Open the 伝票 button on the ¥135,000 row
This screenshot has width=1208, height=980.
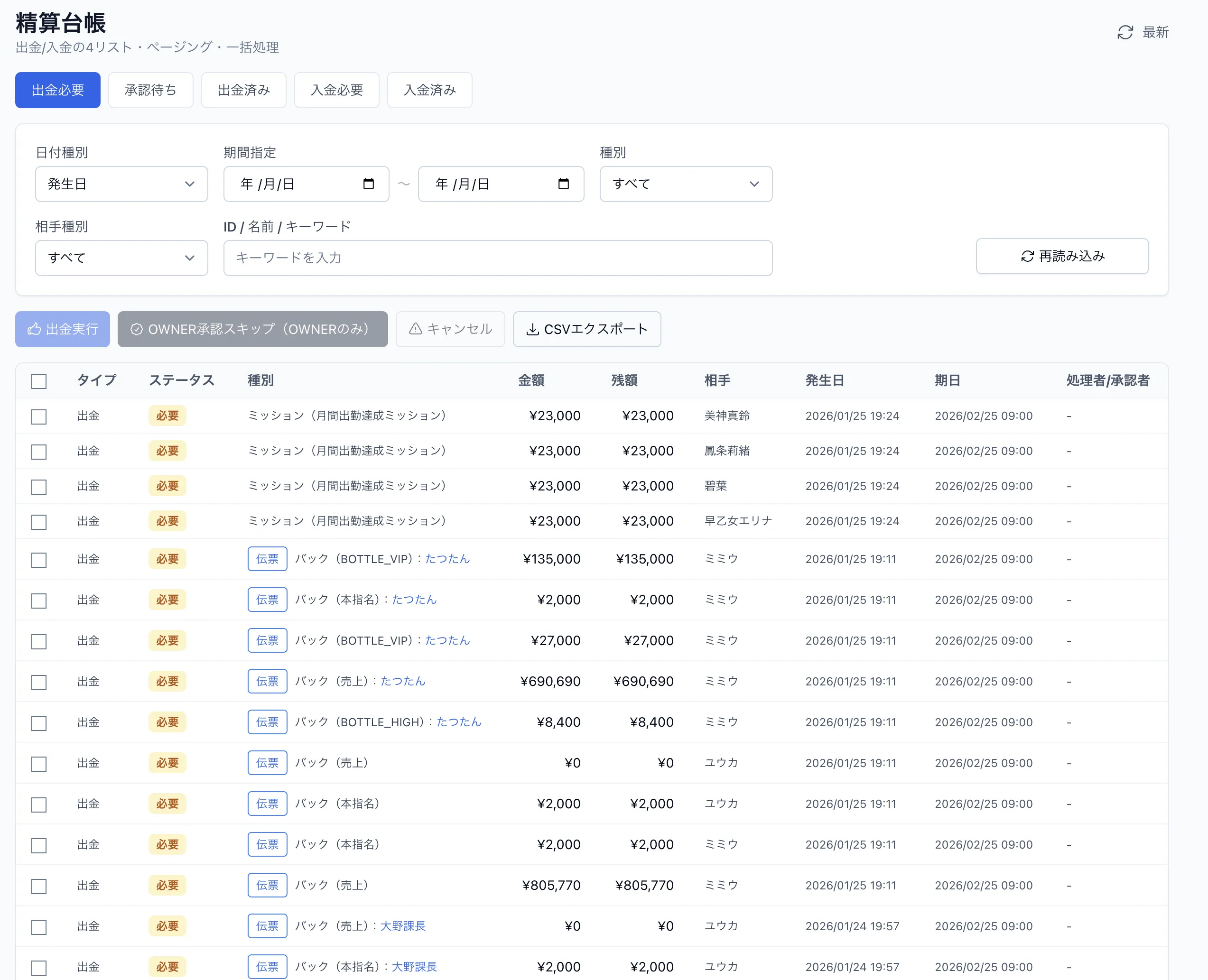267,559
